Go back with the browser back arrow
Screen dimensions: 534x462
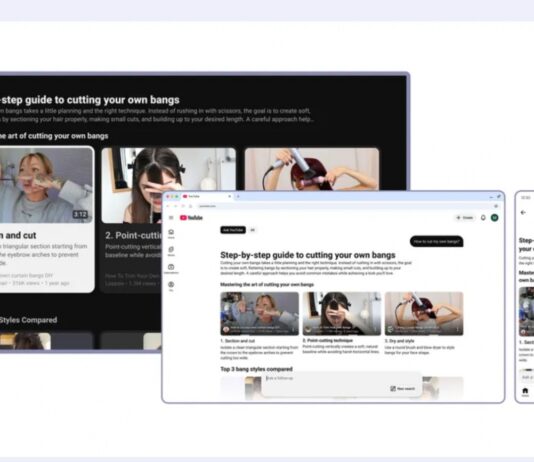click(168, 206)
